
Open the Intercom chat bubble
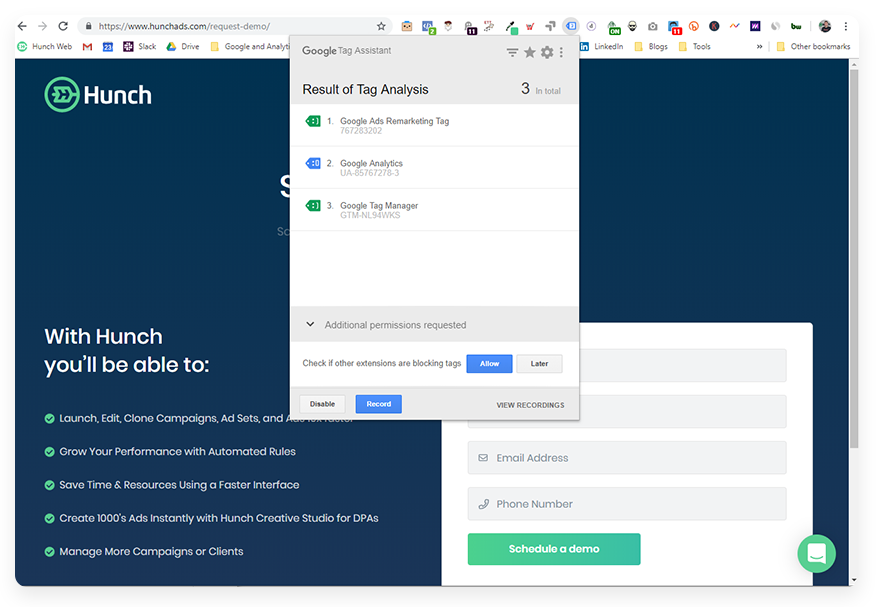pyautogui.click(x=816, y=553)
